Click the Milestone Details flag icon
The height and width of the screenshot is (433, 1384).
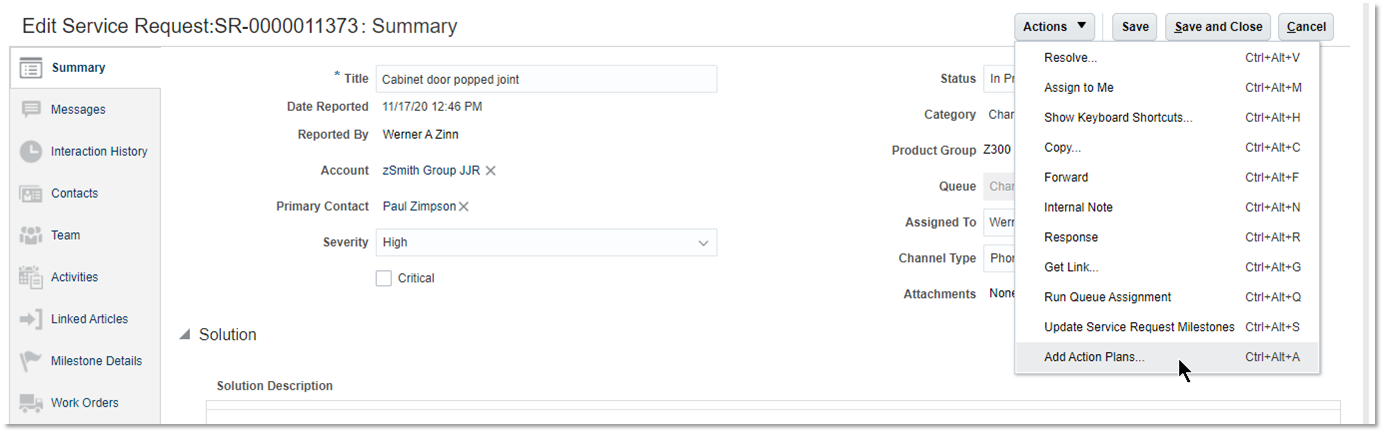pos(31,361)
